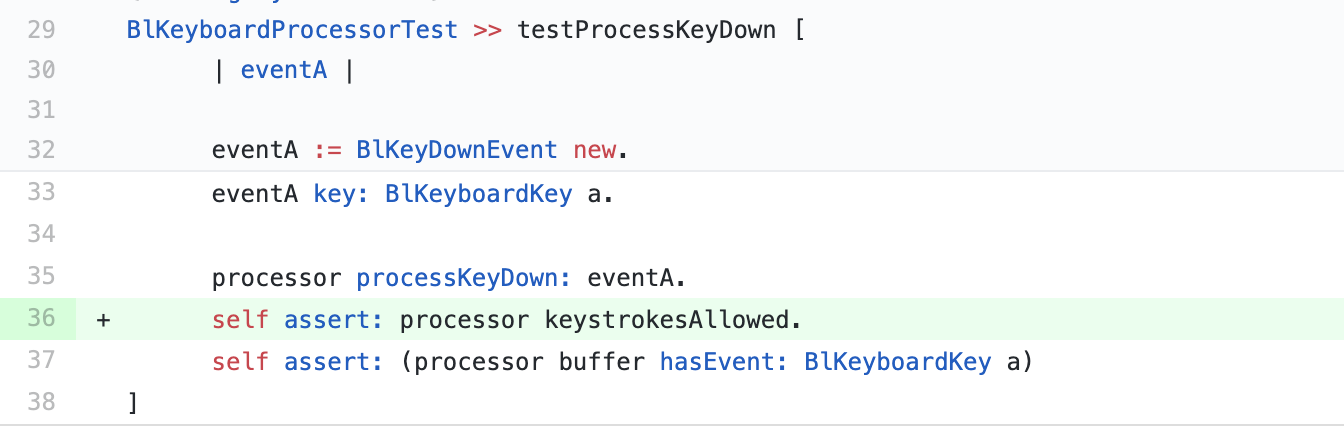Click BlKeyDownEvent on line 32

pyautogui.click(x=457, y=150)
